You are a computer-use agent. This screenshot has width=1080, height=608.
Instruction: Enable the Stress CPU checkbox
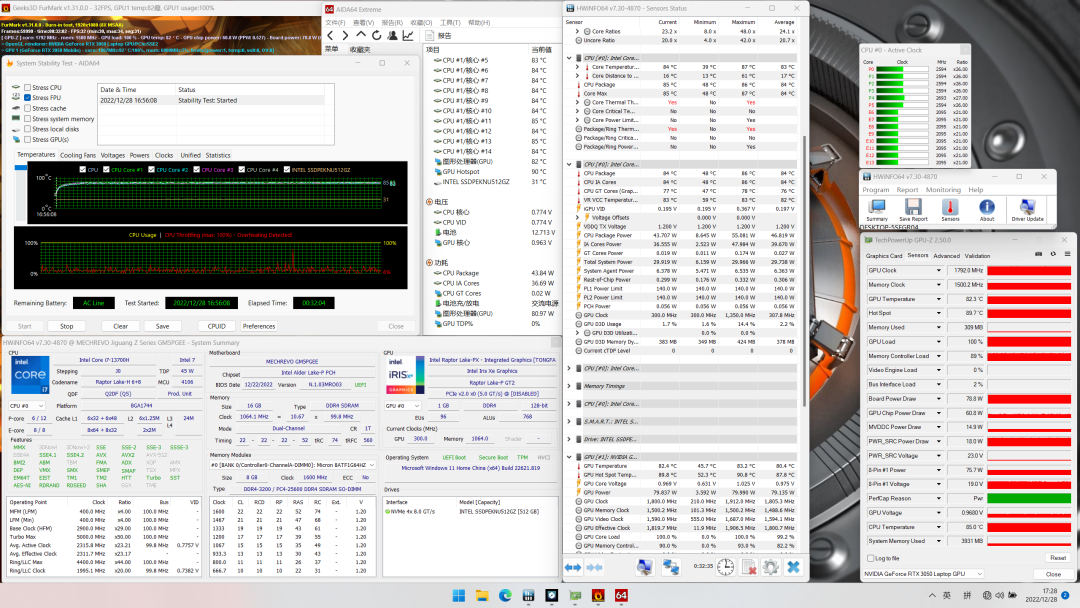(x=27, y=88)
